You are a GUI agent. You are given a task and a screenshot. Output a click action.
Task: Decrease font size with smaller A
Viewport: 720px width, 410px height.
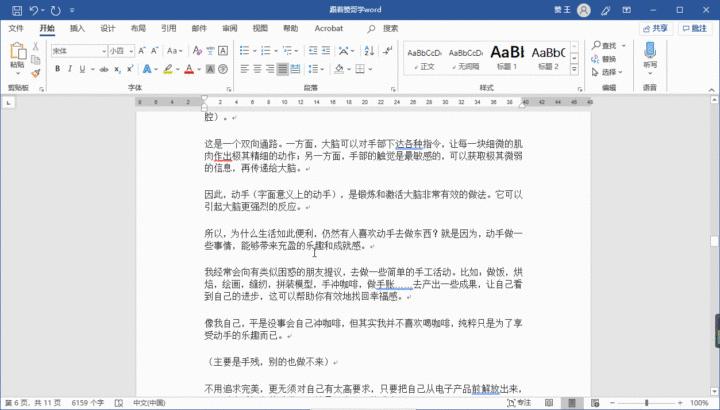click(x=155, y=51)
